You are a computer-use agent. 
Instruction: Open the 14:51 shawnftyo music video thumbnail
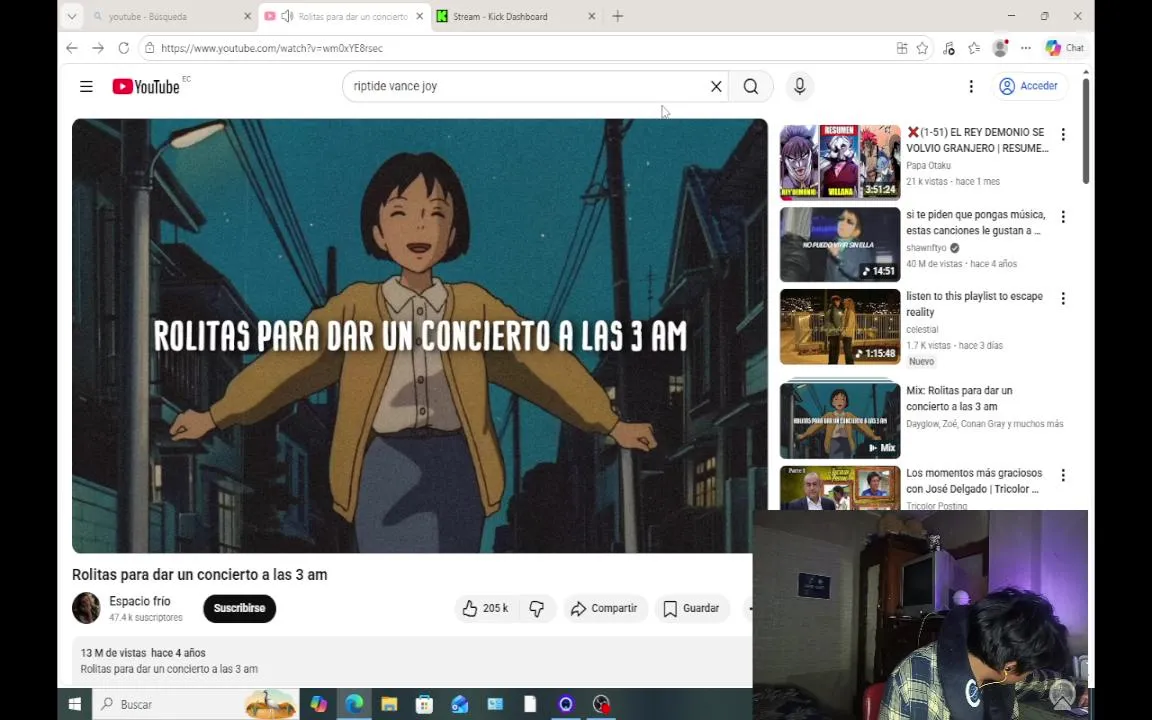pos(840,245)
